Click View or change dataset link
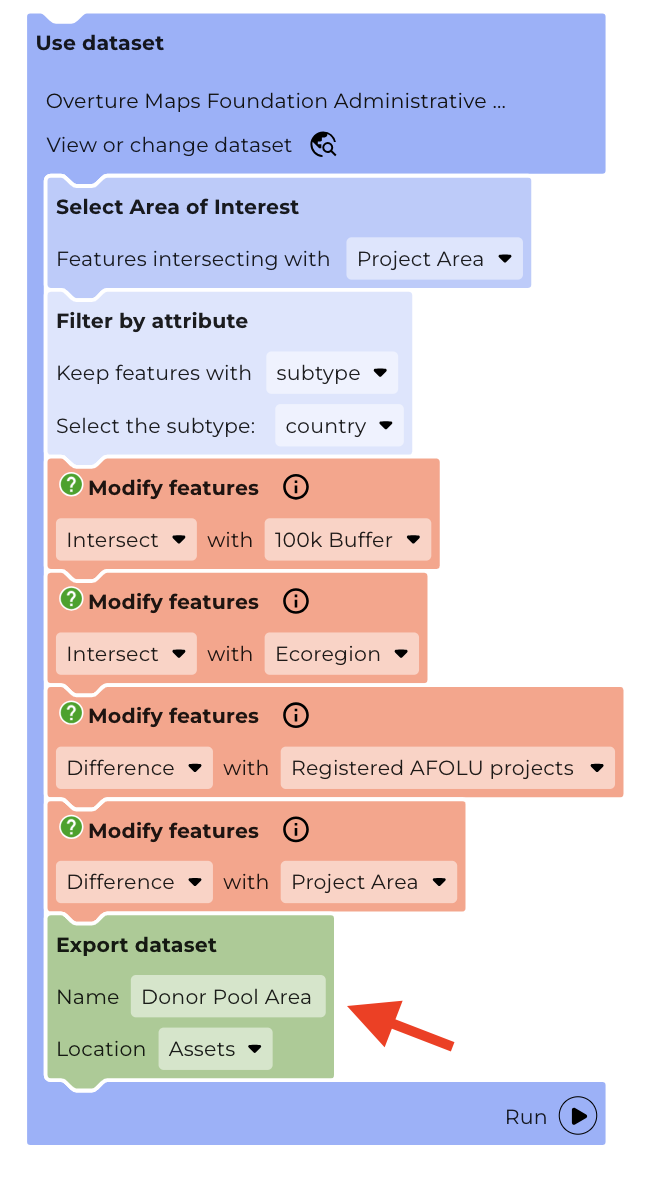 click(x=169, y=144)
